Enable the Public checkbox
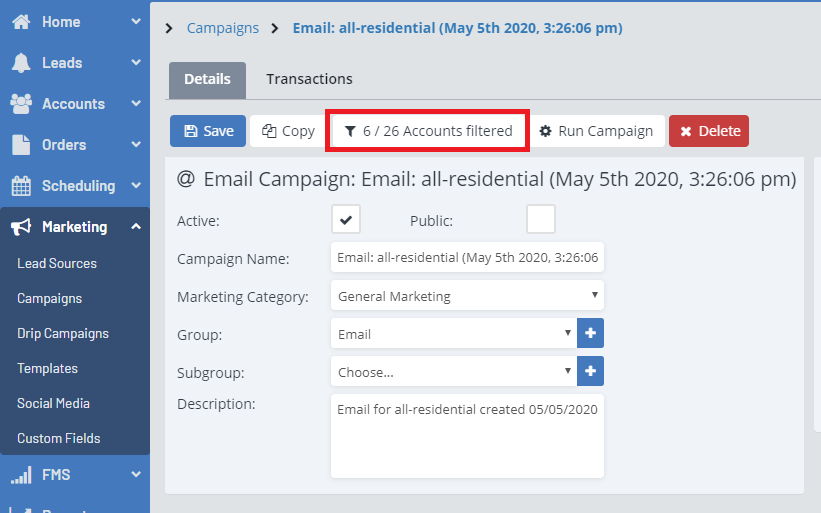This screenshot has height=513, width=821. pyautogui.click(x=541, y=219)
